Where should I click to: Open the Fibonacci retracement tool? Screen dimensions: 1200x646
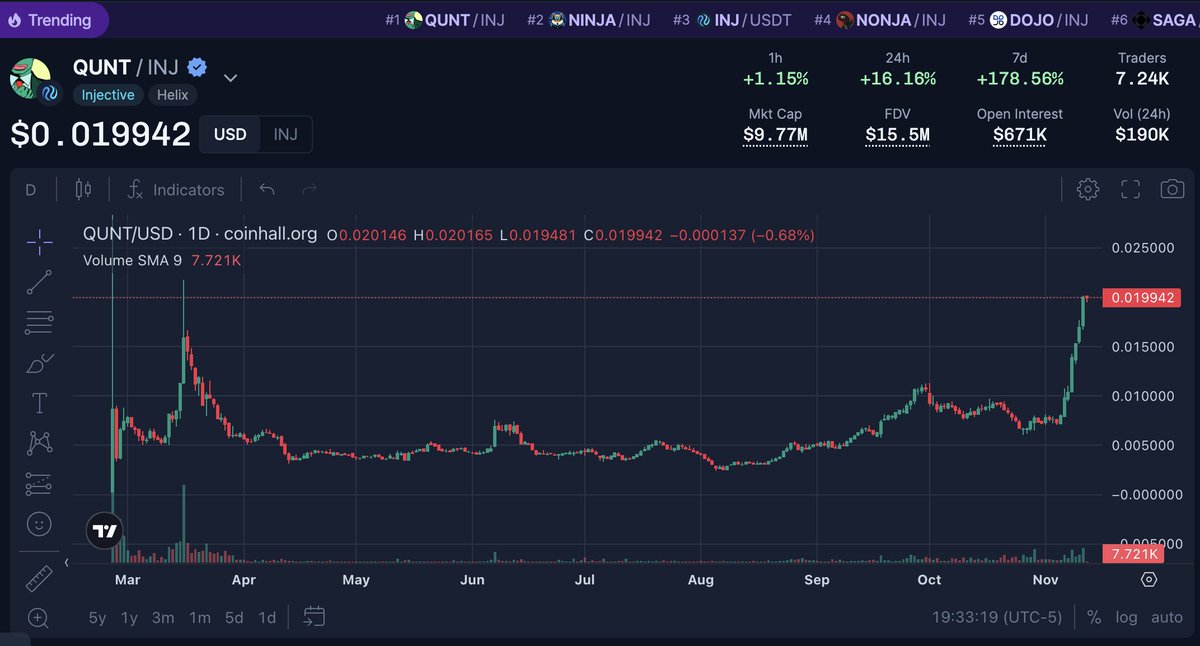[x=39, y=322]
